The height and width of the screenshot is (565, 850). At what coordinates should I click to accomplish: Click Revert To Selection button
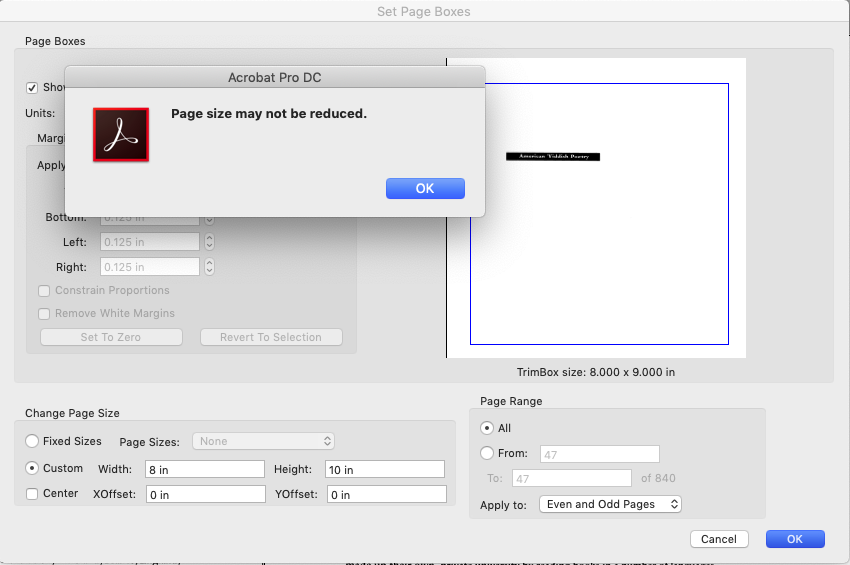(x=271, y=337)
